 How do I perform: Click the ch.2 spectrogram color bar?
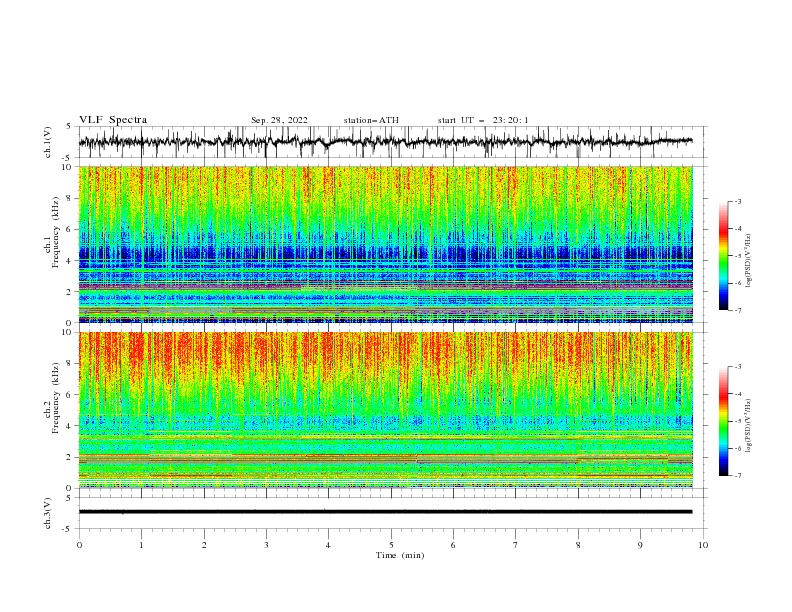tap(723, 421)
